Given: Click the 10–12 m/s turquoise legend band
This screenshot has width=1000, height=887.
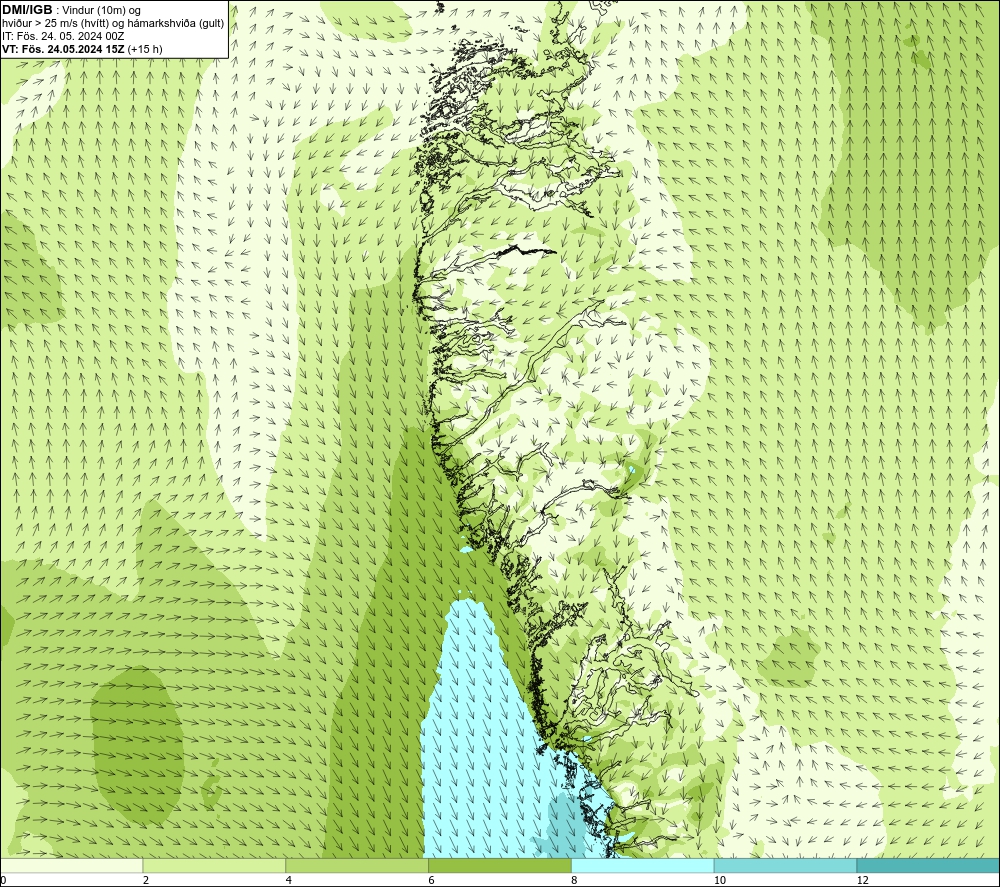Looking at the screenshot, I should click(x=786, y=866).
